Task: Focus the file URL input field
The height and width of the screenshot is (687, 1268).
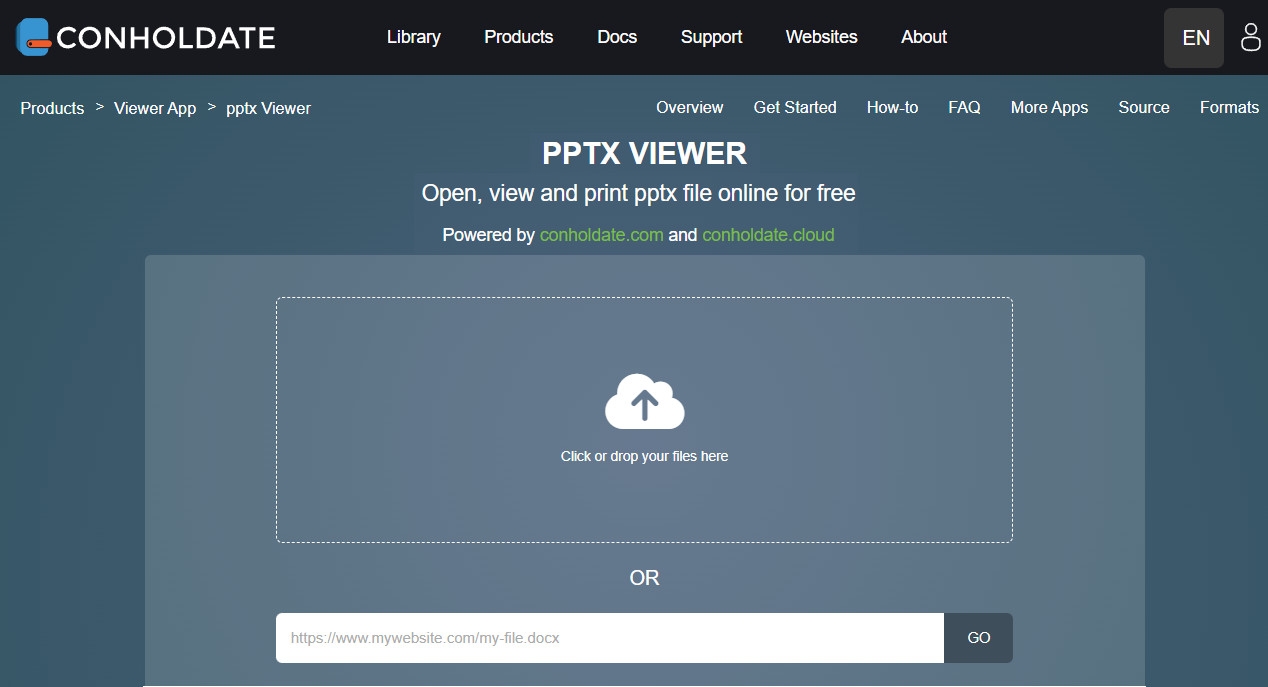Action: pyautogui.click(x=610, y=638)
